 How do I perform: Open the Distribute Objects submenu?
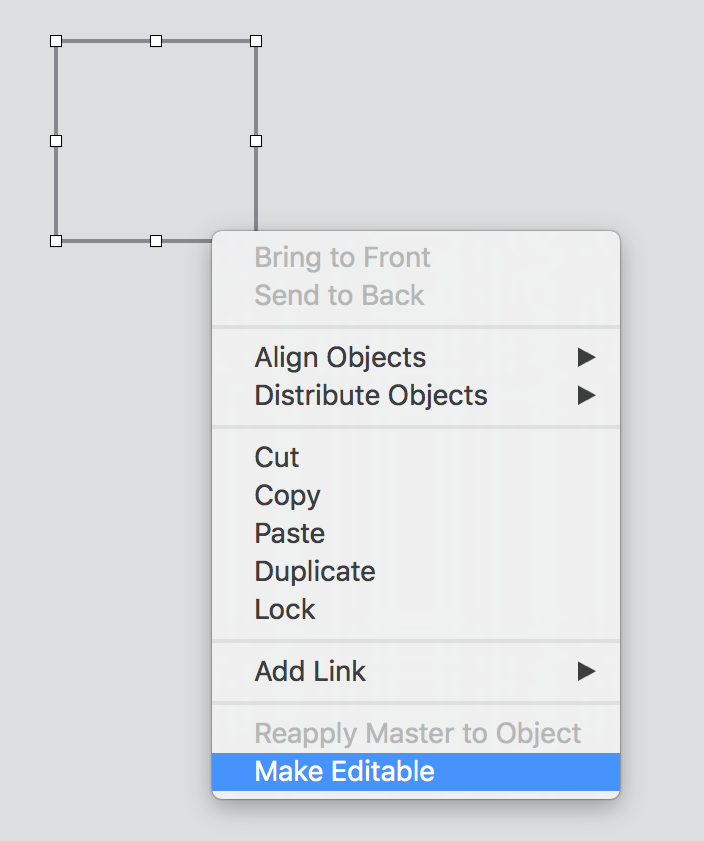point(370,395)
